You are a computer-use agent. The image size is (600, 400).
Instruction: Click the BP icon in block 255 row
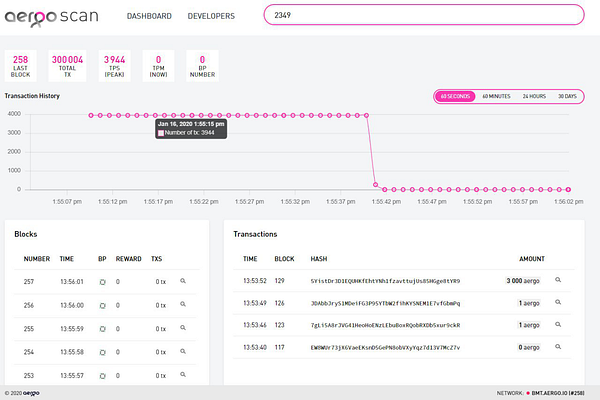[x=103, y=329]
